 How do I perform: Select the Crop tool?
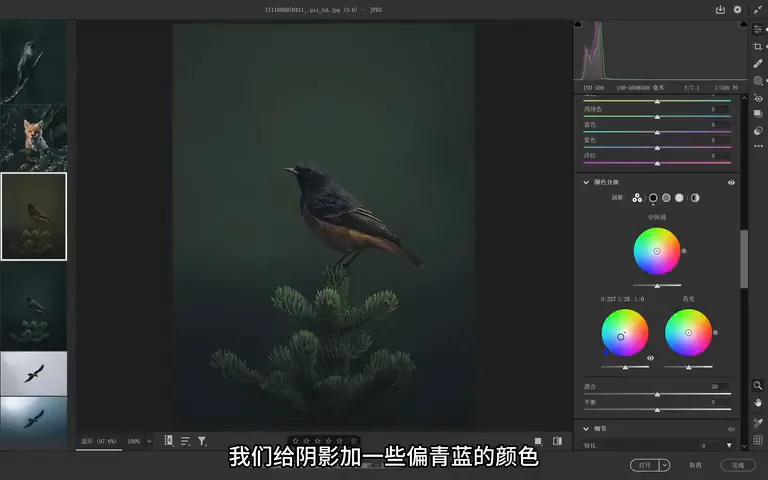click(x=758, y=47)
